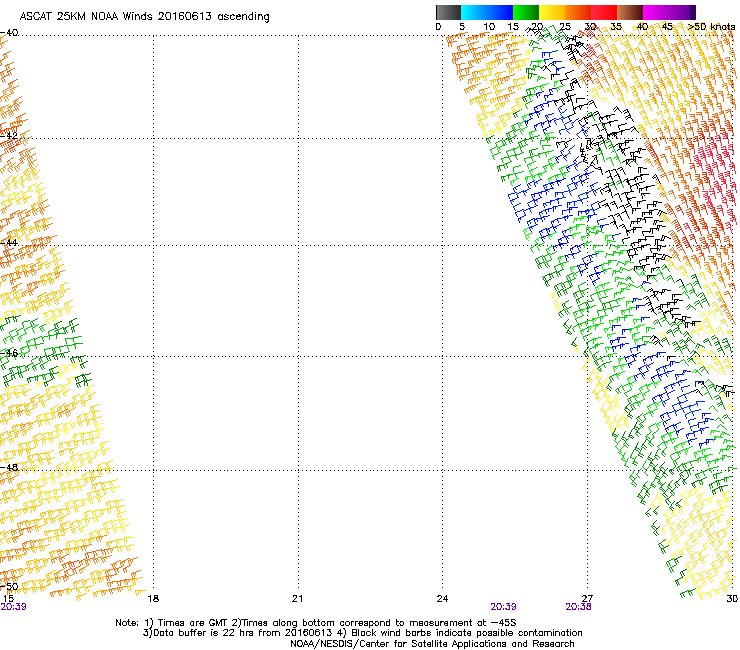Select the yellow 20-25 knots color bar segment
Image resolution: width=740 pixels, height=650 pixels.
[552, 12]
